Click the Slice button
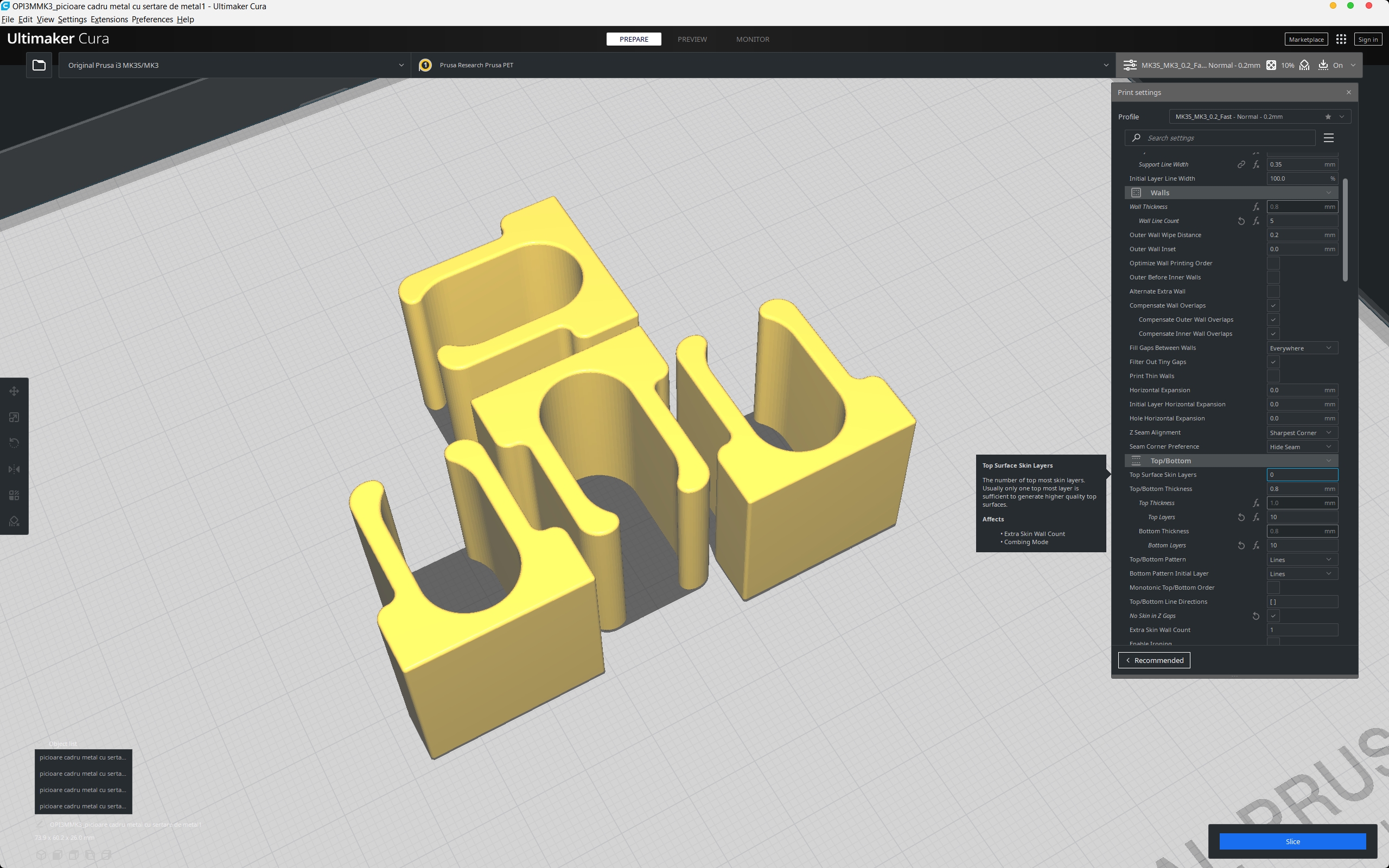The height and width of the screenshot is (868, 1389). tap(1292, 841)
